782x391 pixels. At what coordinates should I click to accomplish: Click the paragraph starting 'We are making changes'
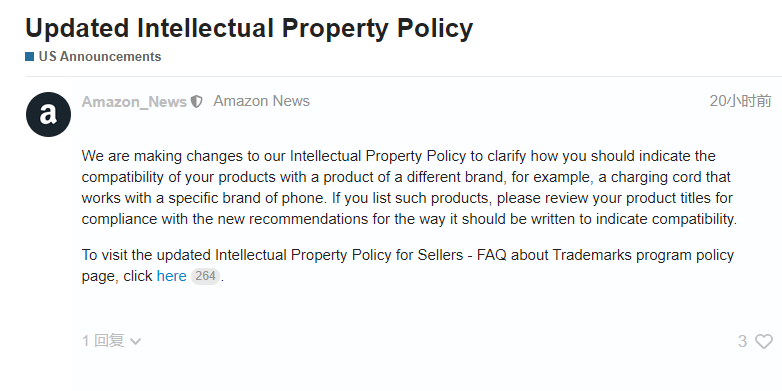click(409, 188)
